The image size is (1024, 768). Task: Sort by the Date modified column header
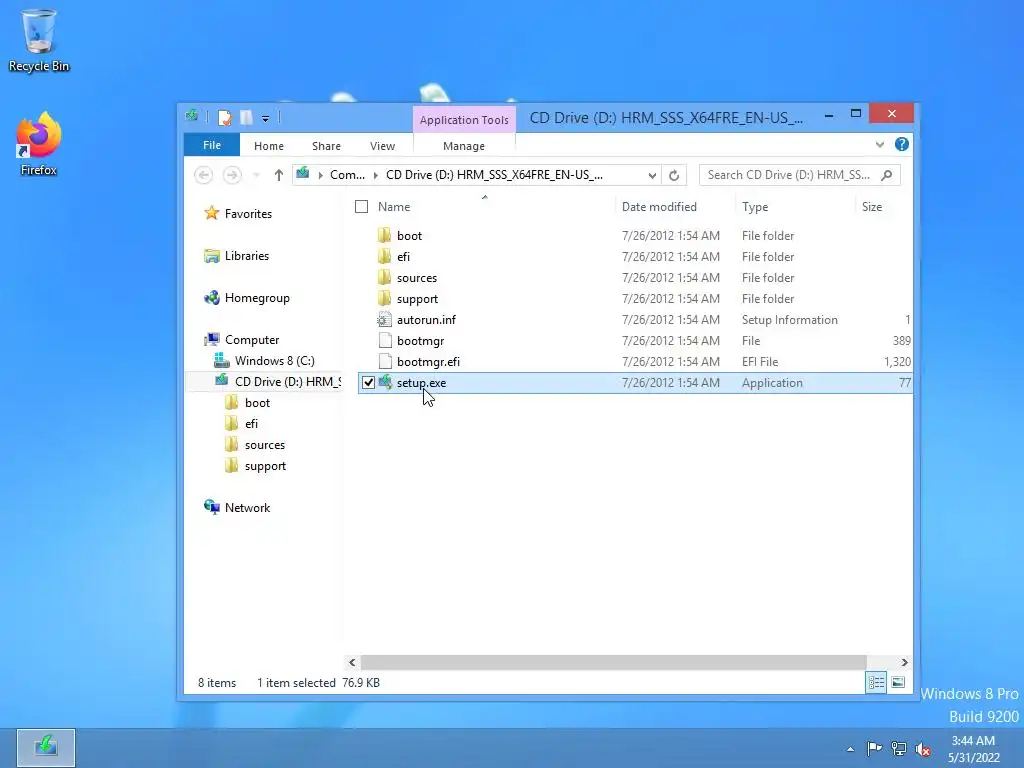659,206
